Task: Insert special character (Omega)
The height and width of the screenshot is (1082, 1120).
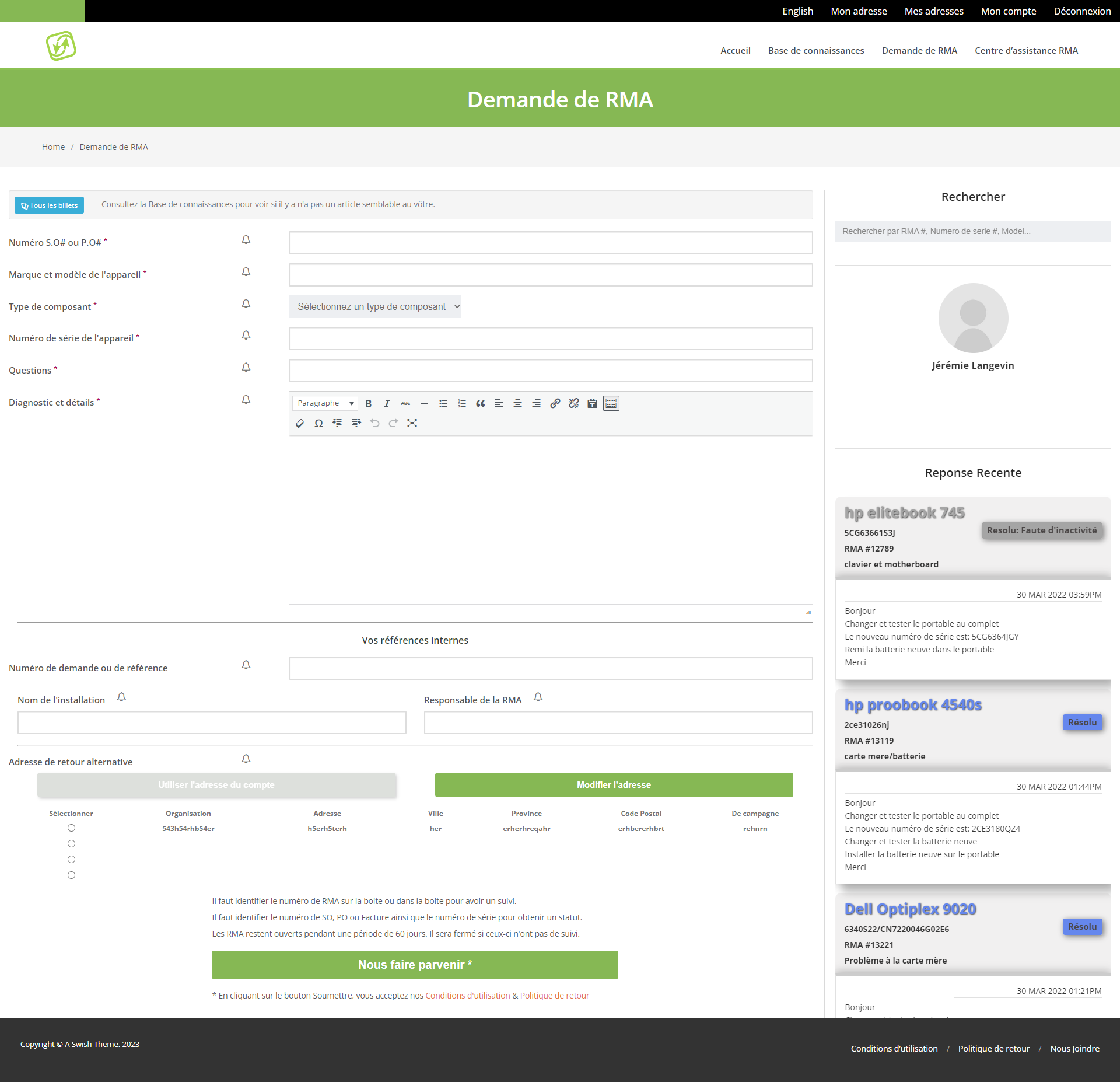Action: (x=318, y=423)
